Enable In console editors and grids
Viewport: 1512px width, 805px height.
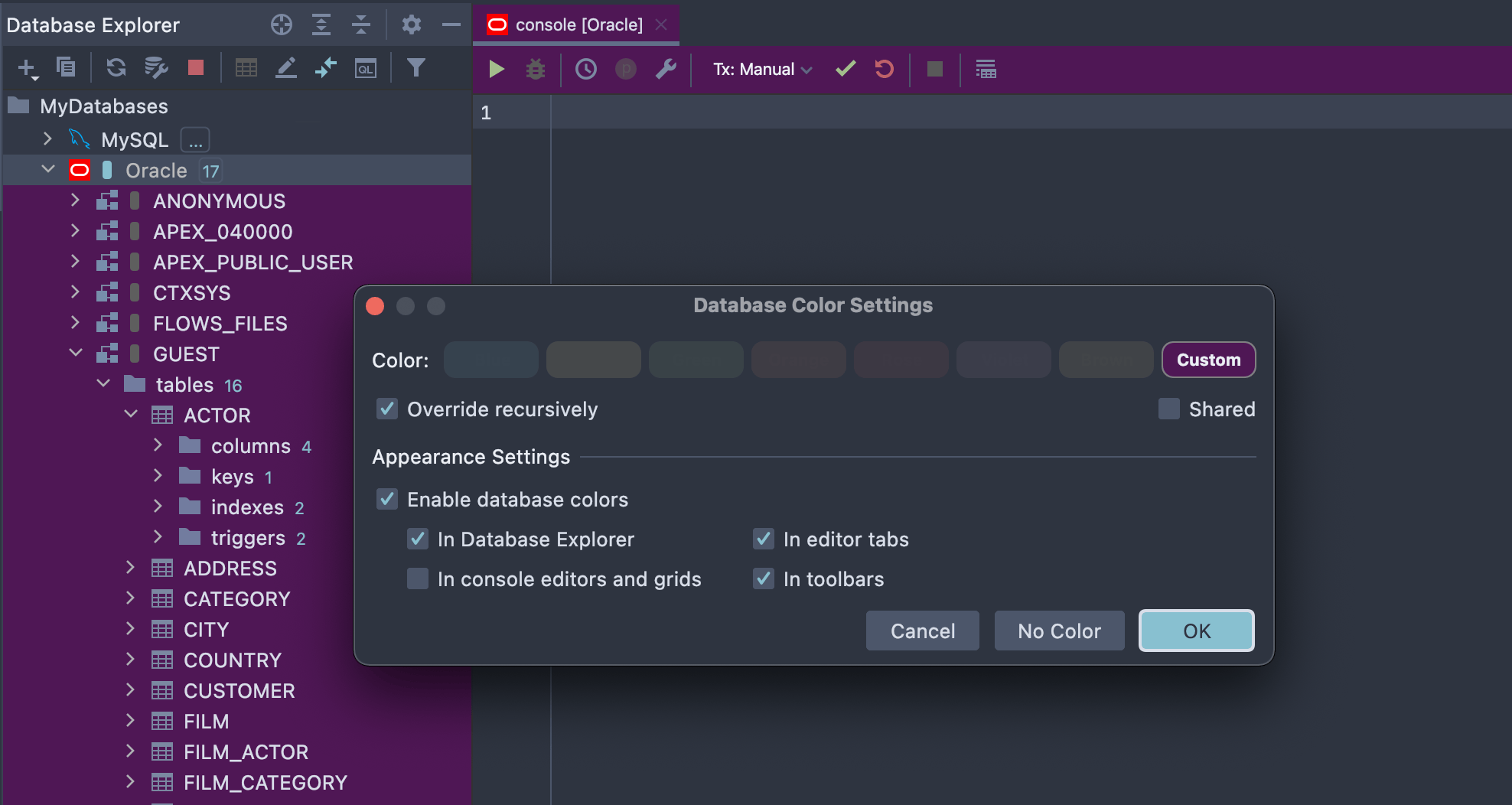418,579
